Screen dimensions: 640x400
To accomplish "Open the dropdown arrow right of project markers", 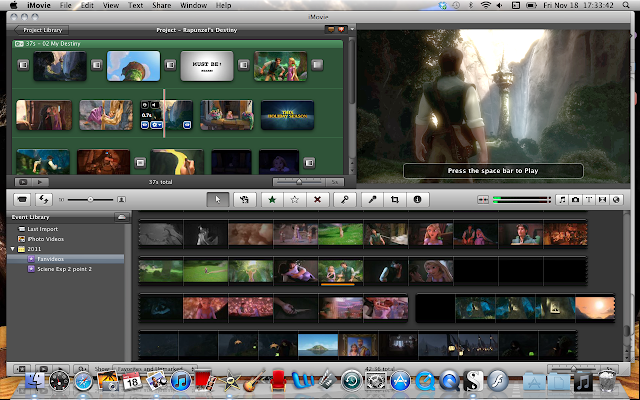I will [352, 29].
